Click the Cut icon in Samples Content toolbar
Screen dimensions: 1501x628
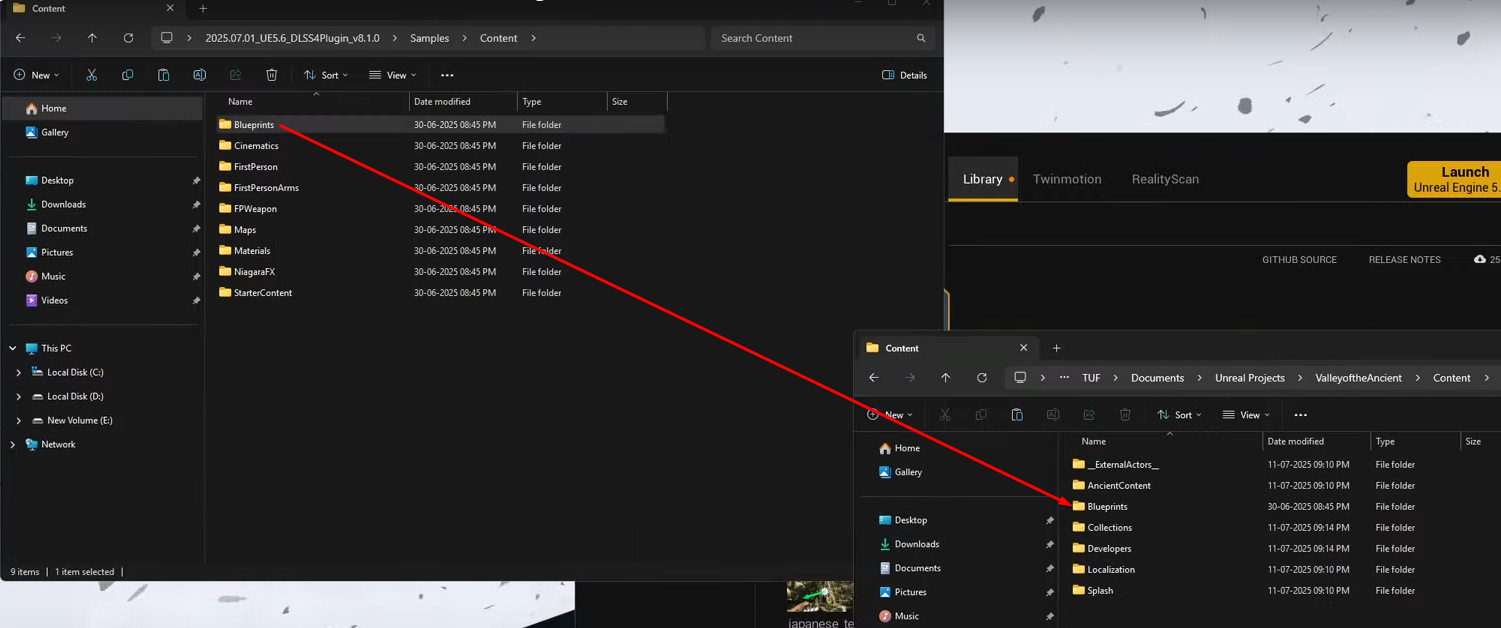91,75
